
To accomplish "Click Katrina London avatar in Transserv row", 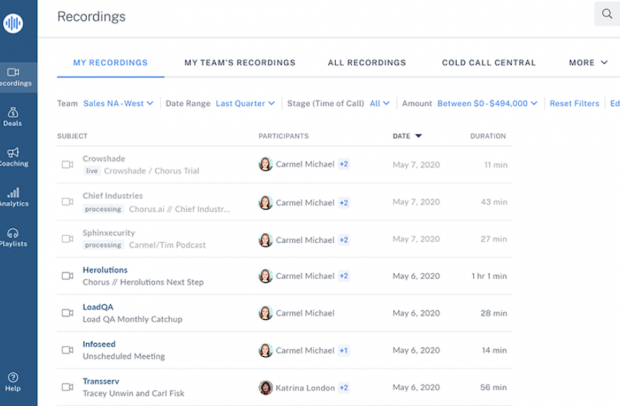I will 265,388.
